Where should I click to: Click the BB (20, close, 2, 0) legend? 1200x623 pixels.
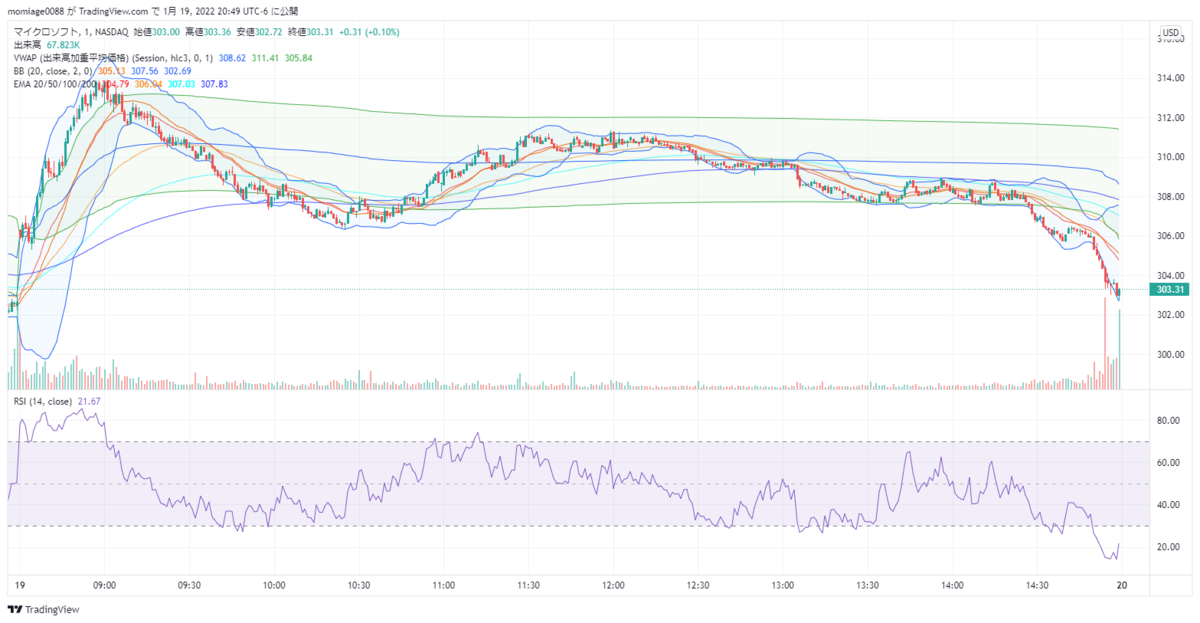coord(52,71)
